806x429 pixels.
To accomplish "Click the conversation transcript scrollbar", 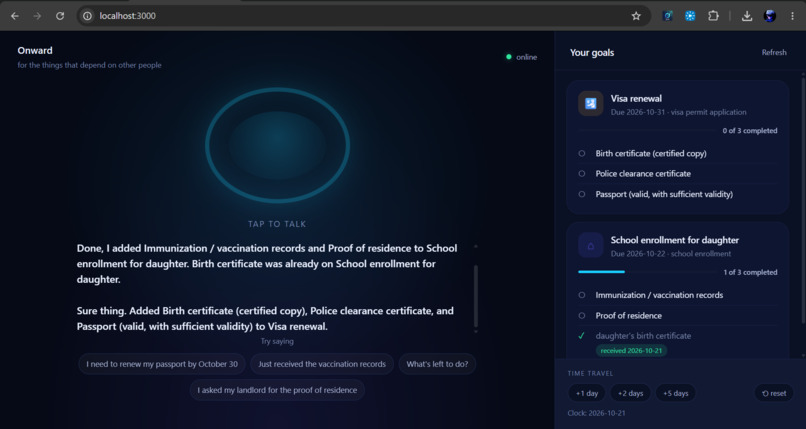I will (x=475, y=296).
